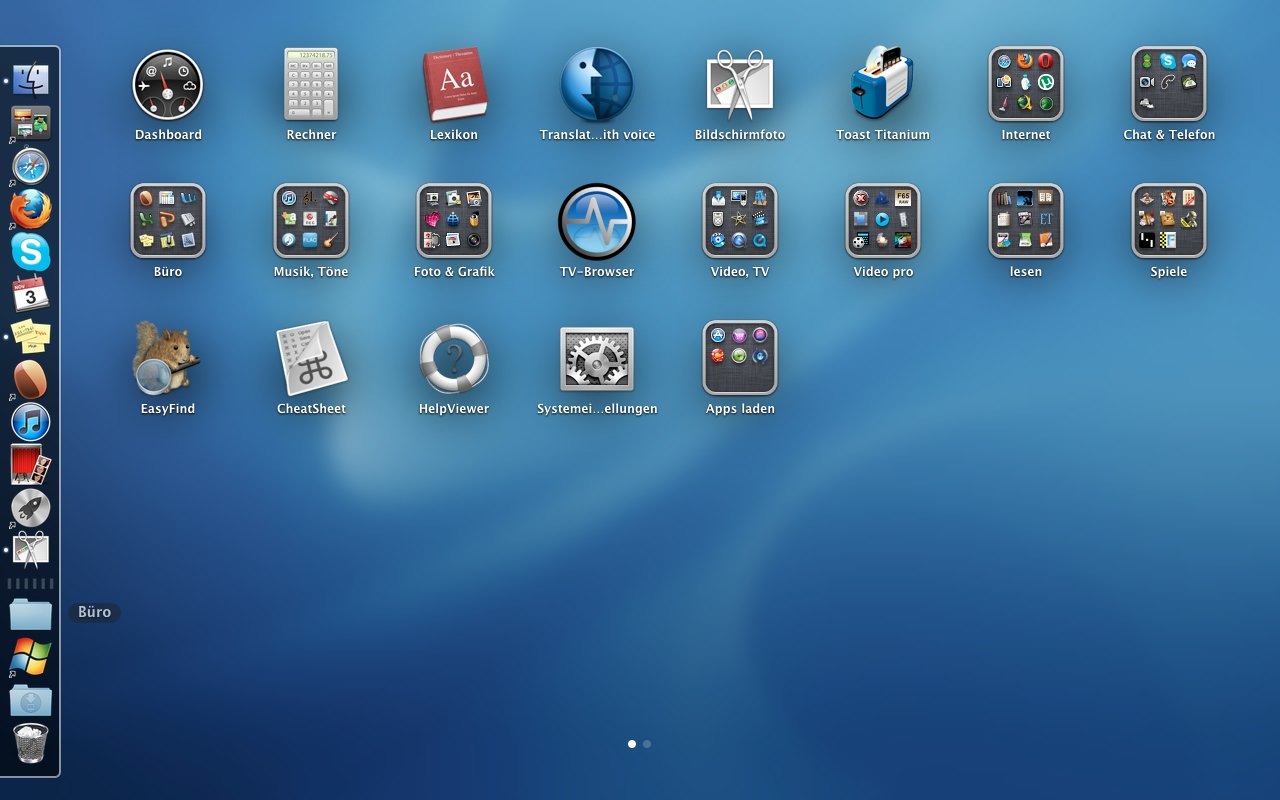Viewport: 1280px width, 800px height.
Task: Switch to second Launchpad page dot
Action: [x=647, y=744]
